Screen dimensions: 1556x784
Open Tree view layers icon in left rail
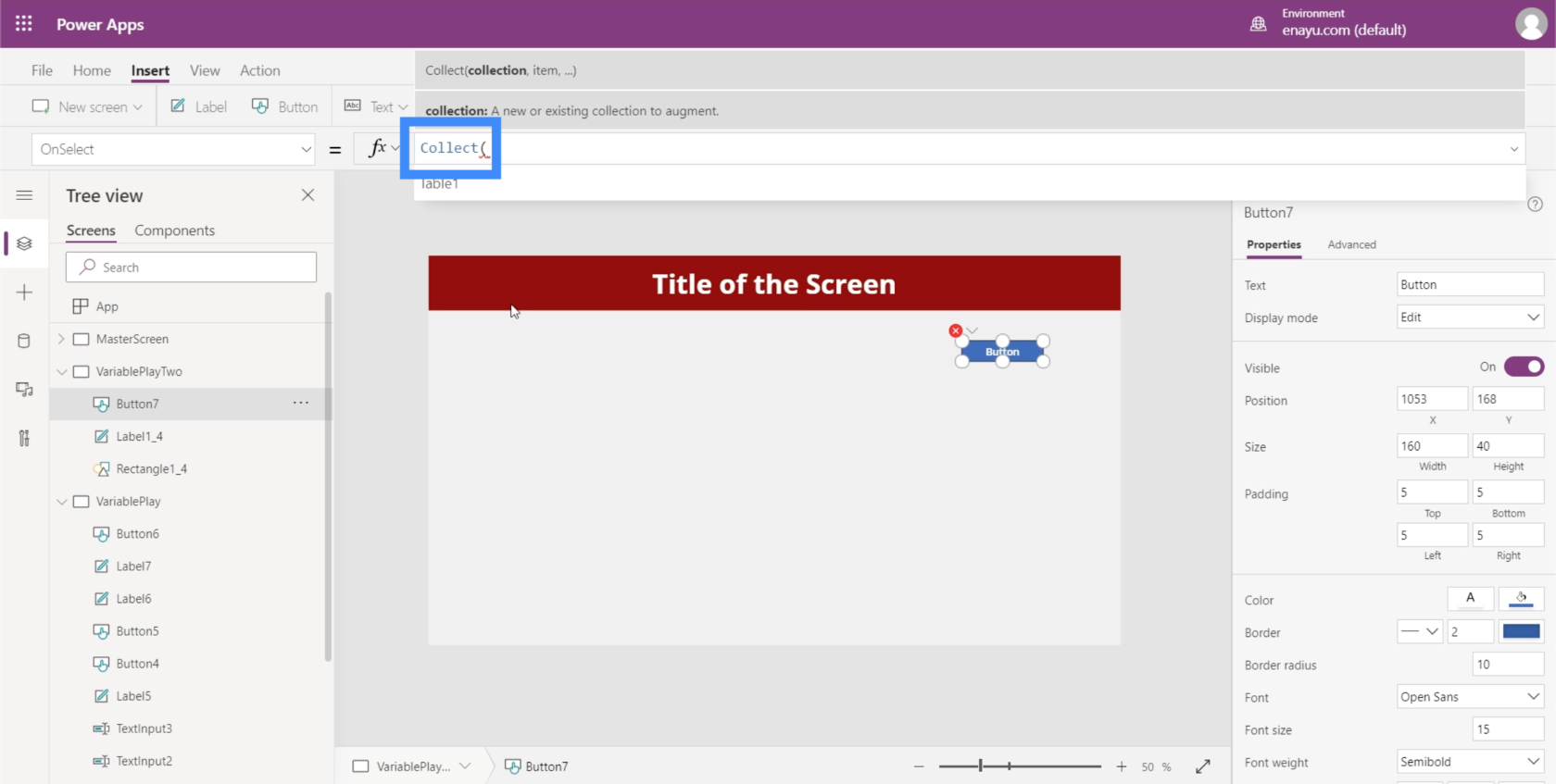pos(24,243)
